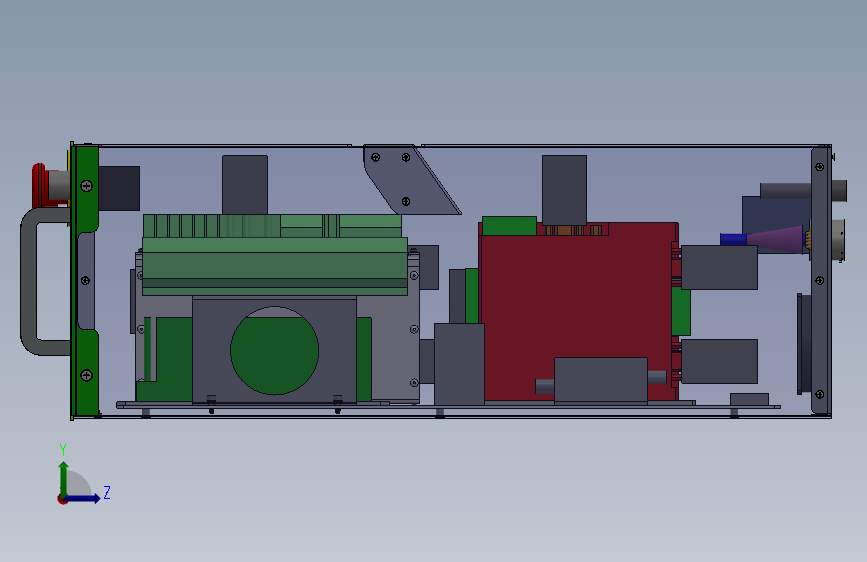The image size is (867, 562).
Task: Select the dark block above the heat sink
Action: (x=245, y=185)
